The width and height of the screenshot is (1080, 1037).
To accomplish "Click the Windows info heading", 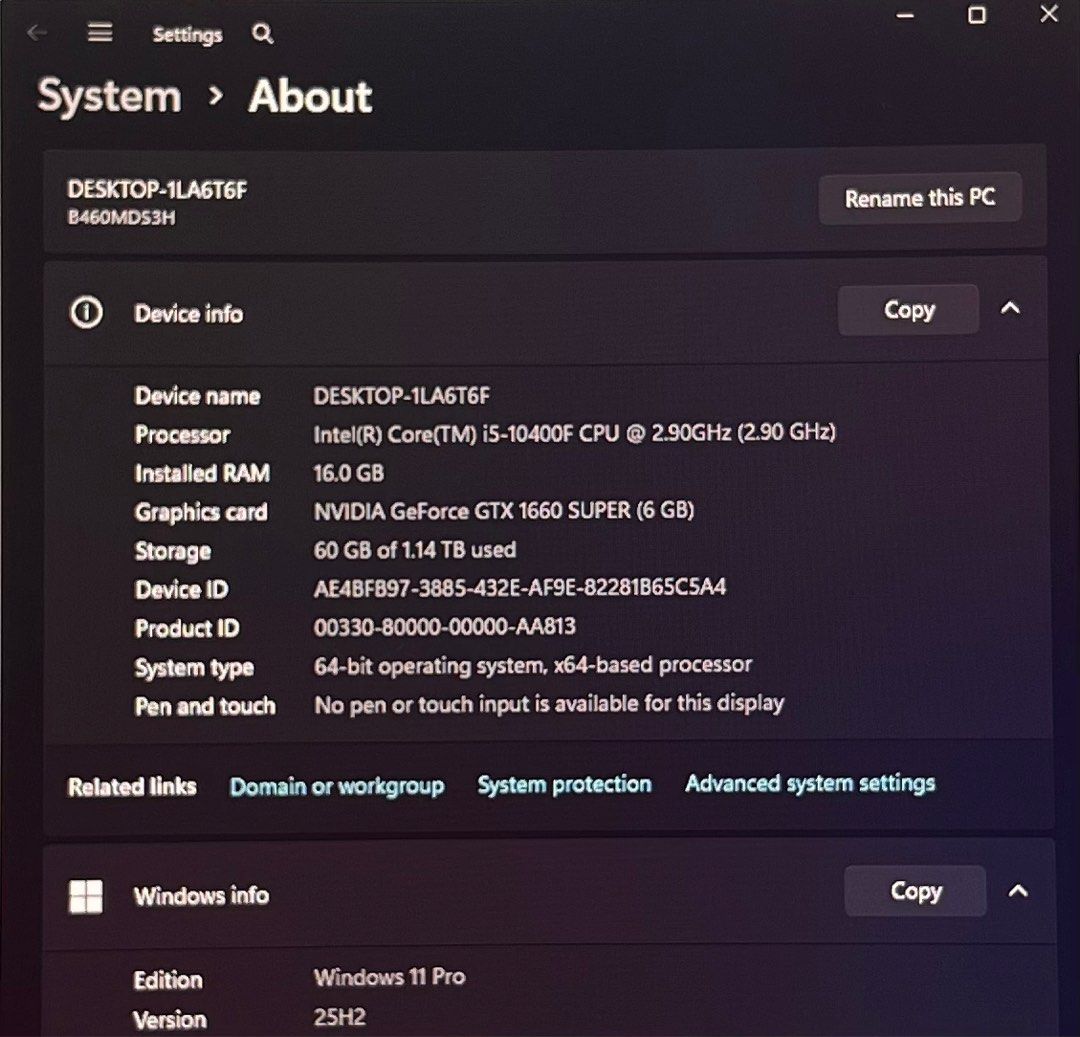I will [201, 896].
